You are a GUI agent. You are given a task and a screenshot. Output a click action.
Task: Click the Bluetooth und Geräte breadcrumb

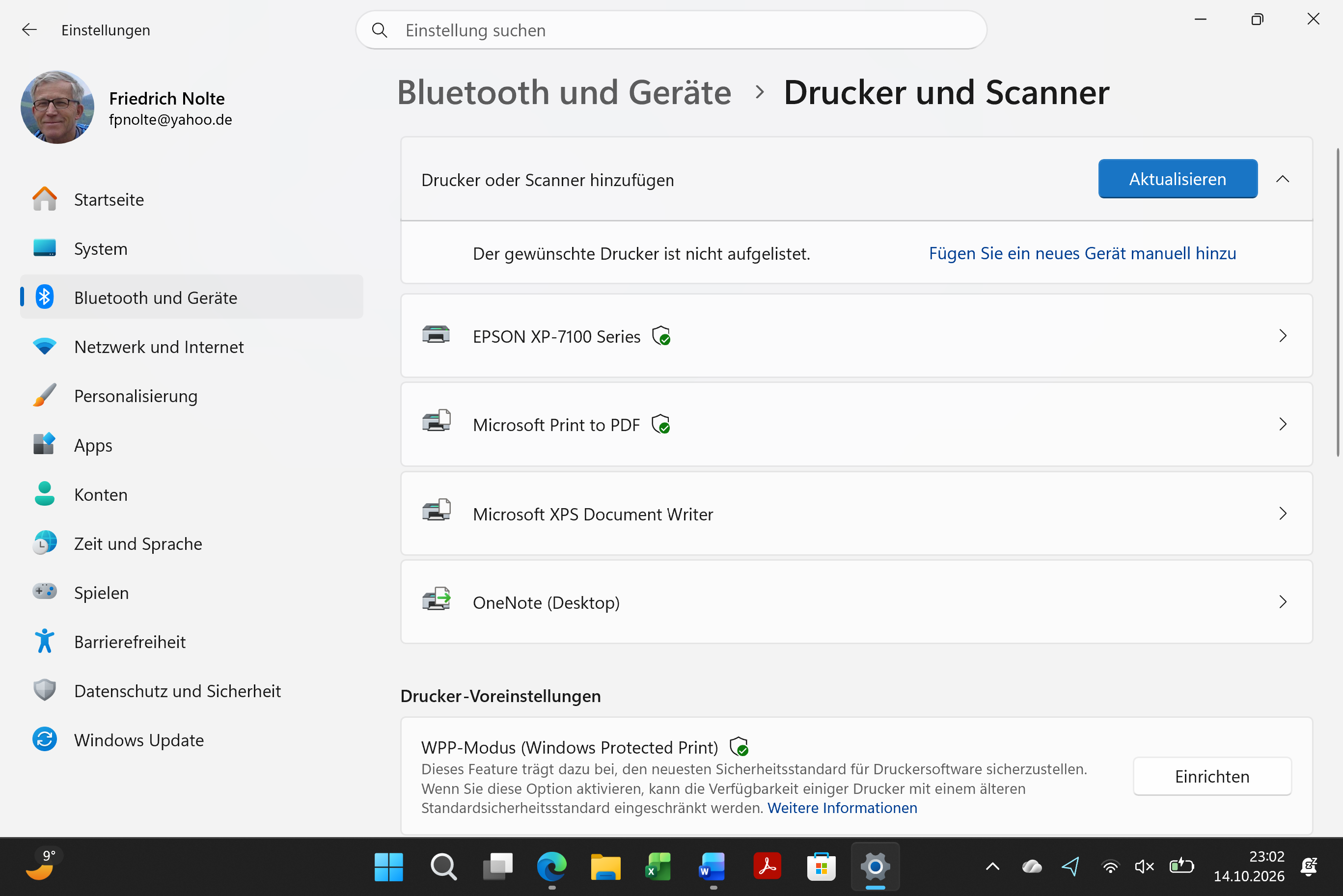[x=564, y=93]
